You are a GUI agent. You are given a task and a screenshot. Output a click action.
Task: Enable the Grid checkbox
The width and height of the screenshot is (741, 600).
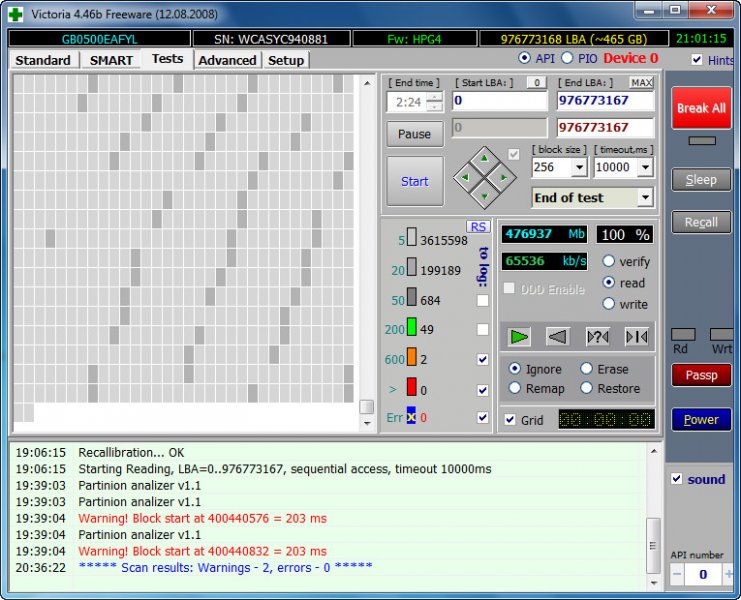point(511,420)
